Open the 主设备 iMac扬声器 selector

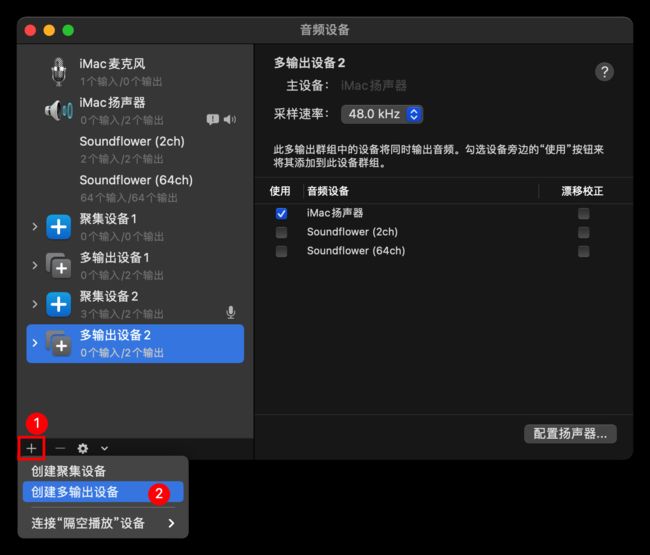coord(374,85)
